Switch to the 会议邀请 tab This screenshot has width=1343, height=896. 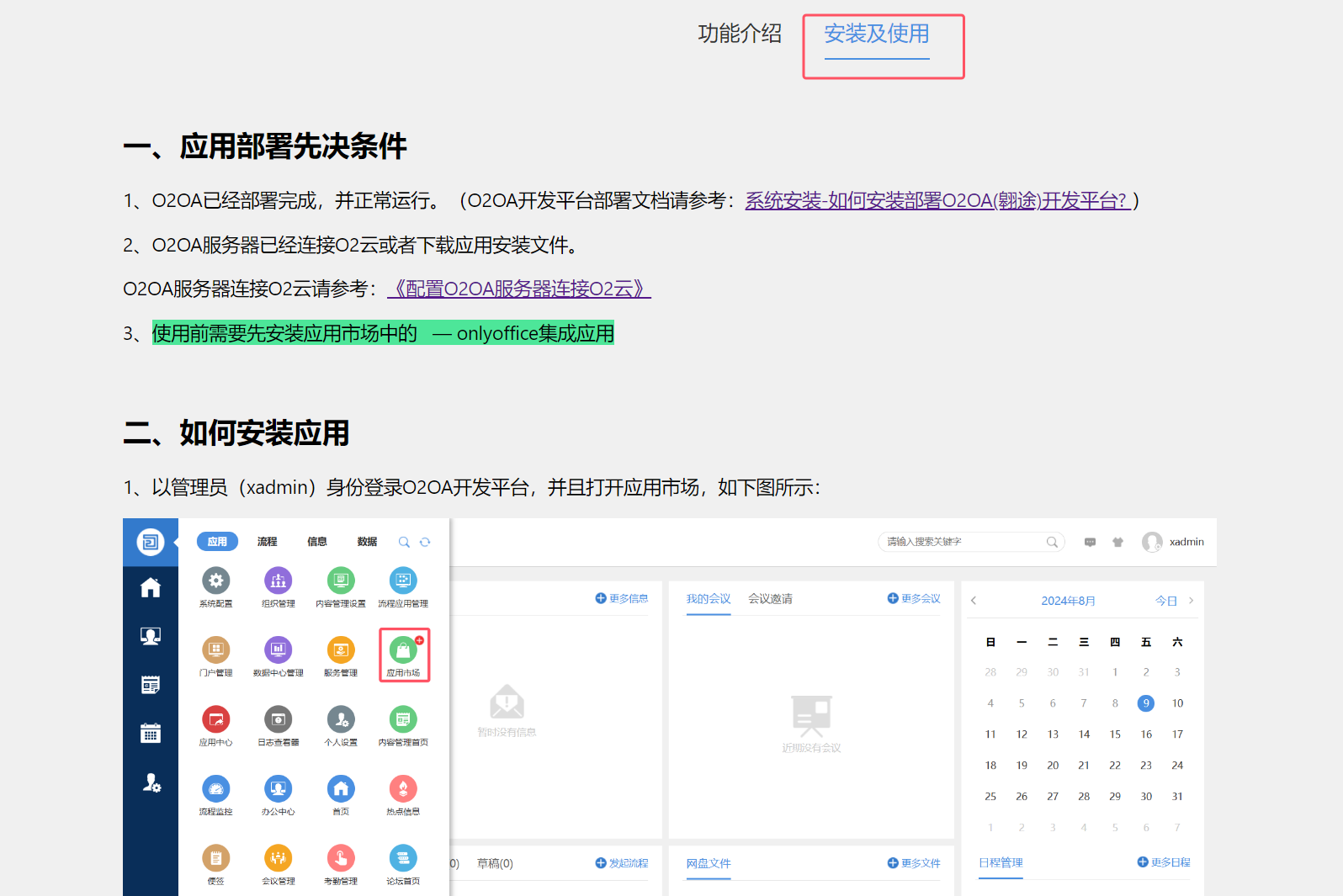(770, 599)
